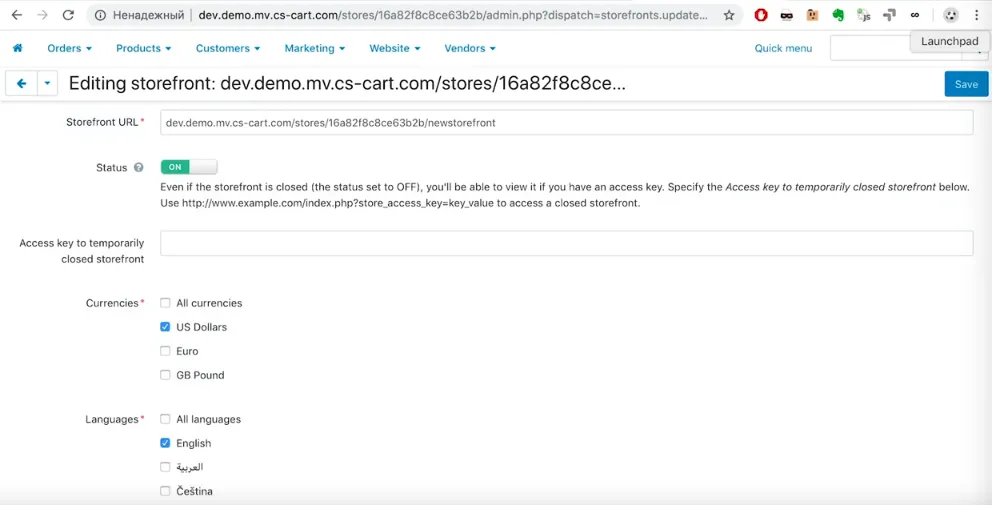The width and height of the screenshot is (992, 505).
Task: Enable the All currencies checkbox
Action: pyautogui.click(x=165, y=303)
